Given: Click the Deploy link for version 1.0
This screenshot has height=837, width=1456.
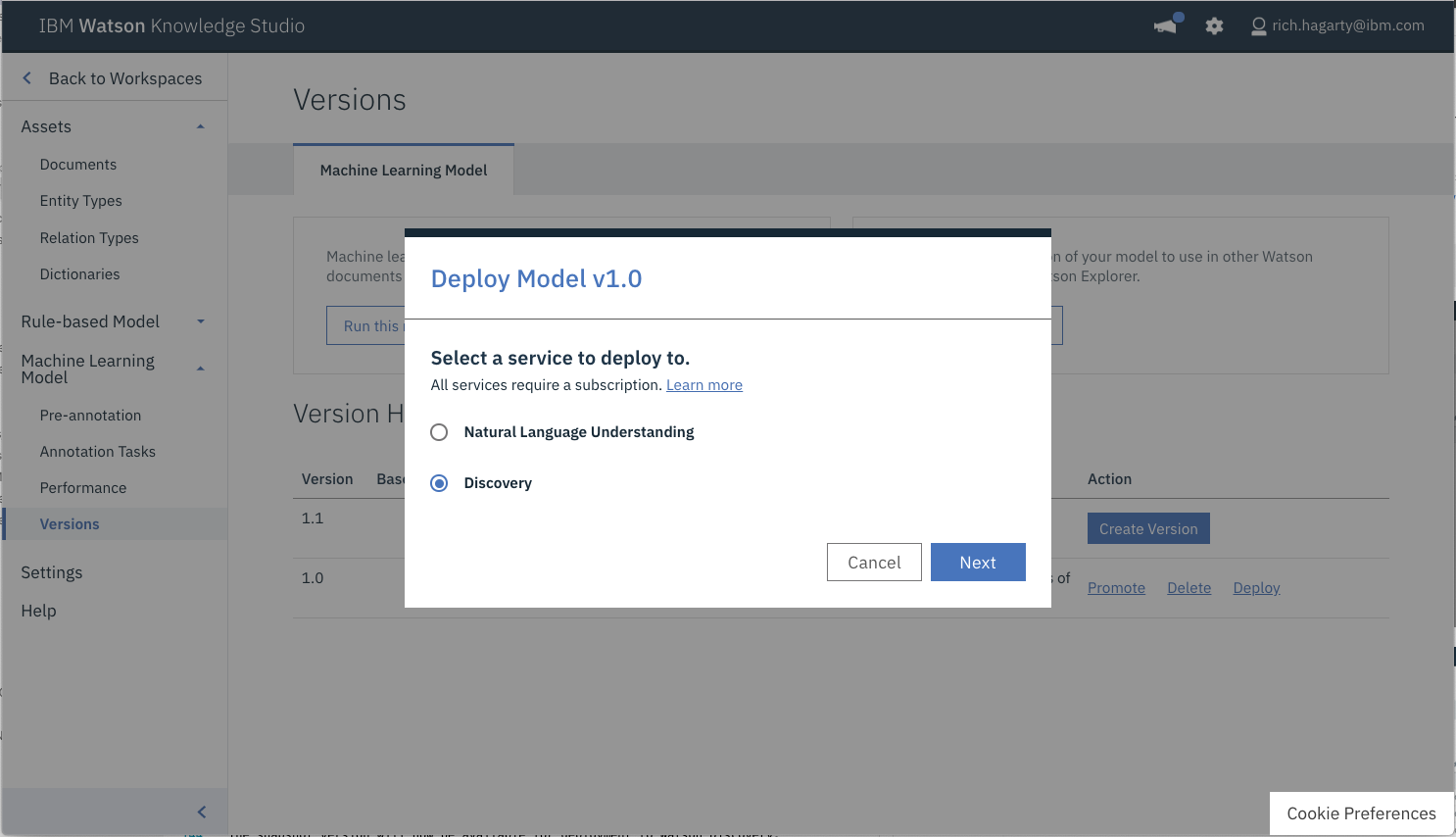Looking at the screenshot, I should point(1257,588).
